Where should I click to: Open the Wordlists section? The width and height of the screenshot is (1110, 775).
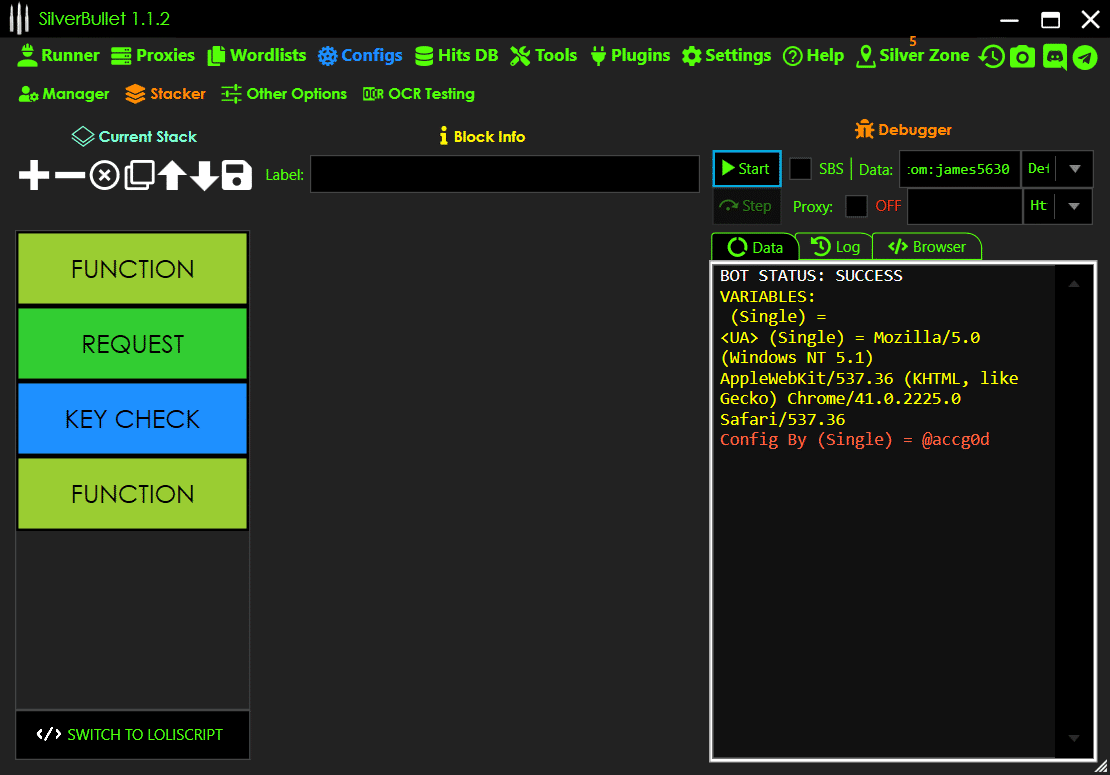coord(256,55)
